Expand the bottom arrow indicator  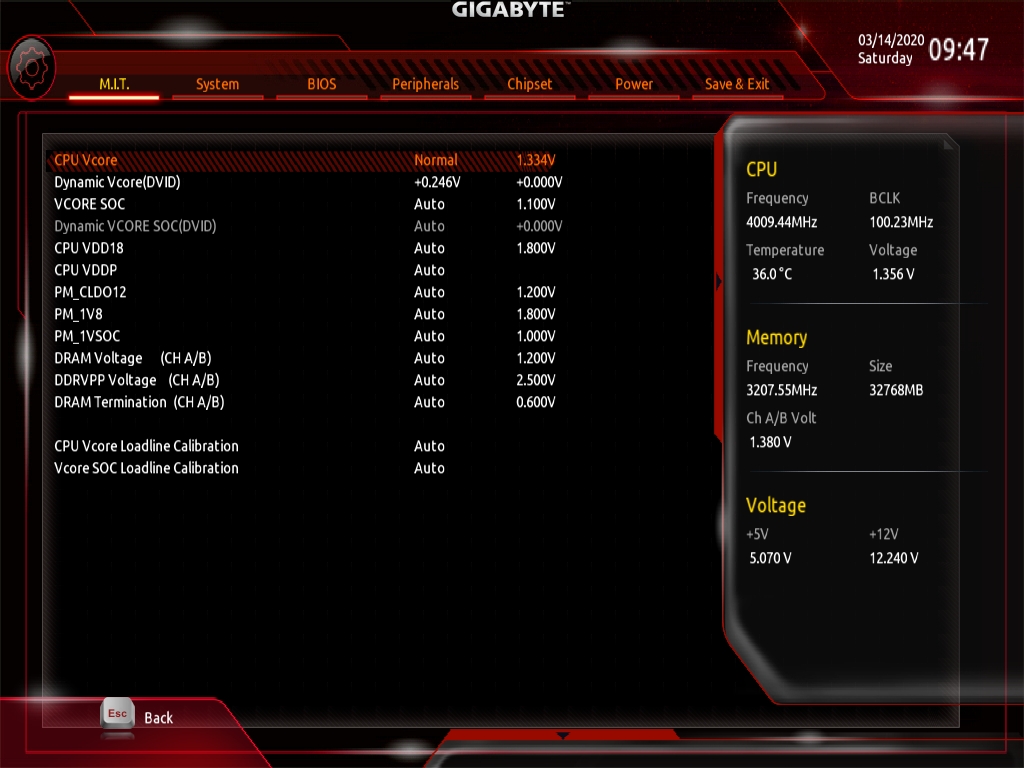click(563, 736)
